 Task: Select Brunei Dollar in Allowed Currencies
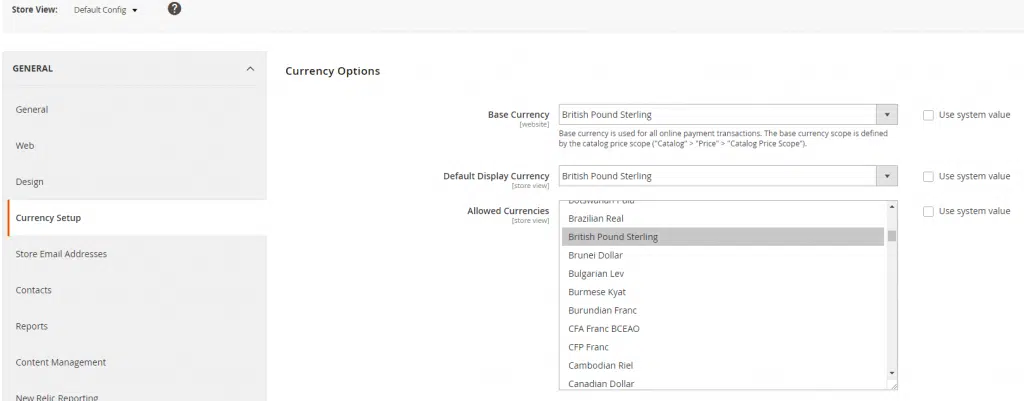(x=723, y=255)
